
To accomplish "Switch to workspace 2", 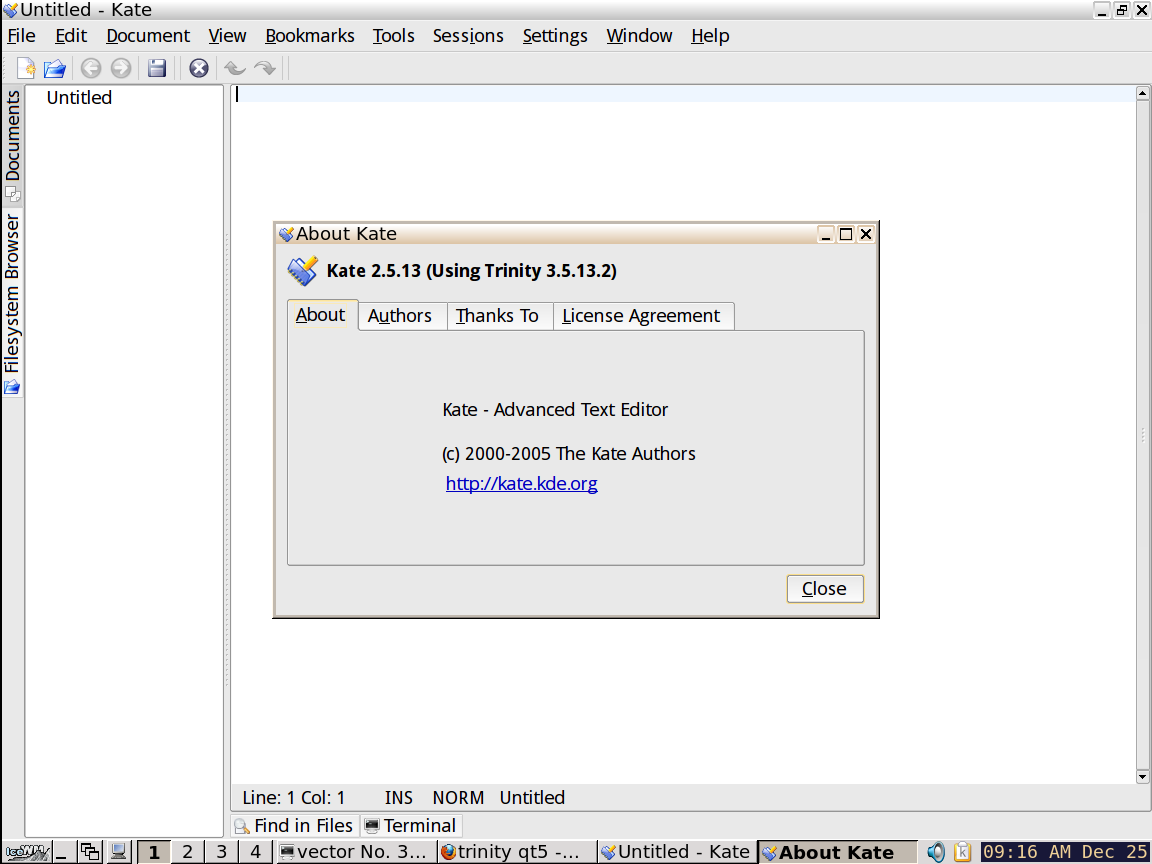I will [187, 852].
